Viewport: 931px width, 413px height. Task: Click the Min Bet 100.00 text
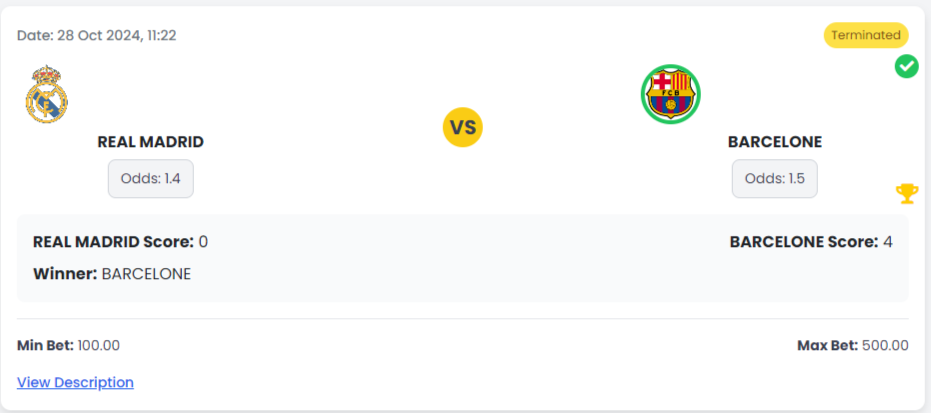click(x=68, y=345)
